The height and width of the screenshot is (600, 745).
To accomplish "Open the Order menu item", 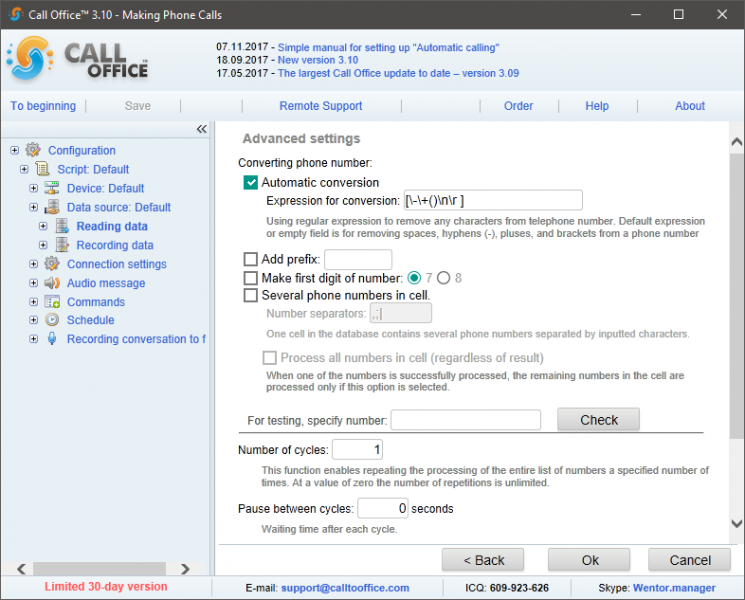I will pos(518,106).
